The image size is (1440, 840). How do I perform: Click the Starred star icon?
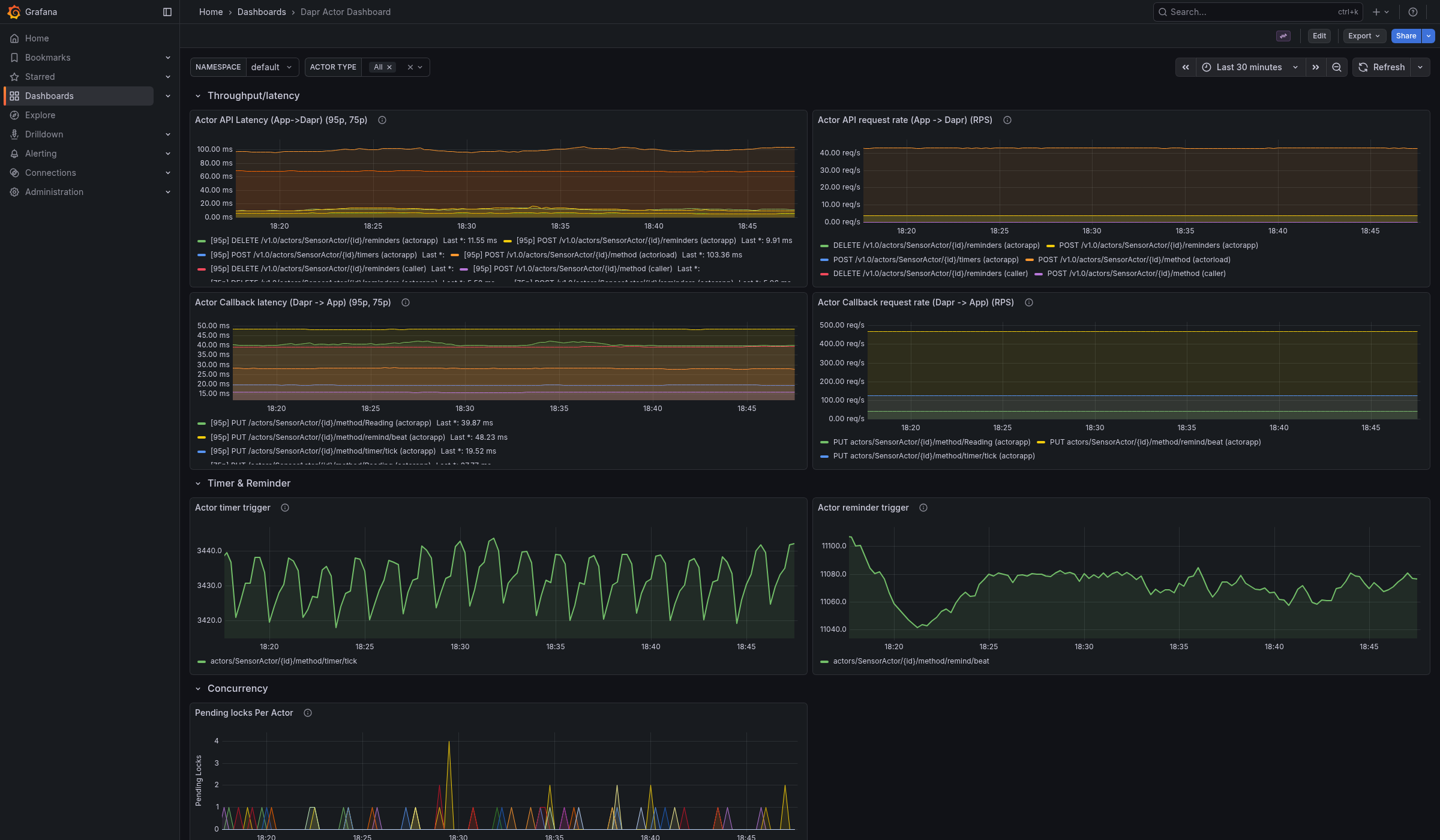(14, 77)
